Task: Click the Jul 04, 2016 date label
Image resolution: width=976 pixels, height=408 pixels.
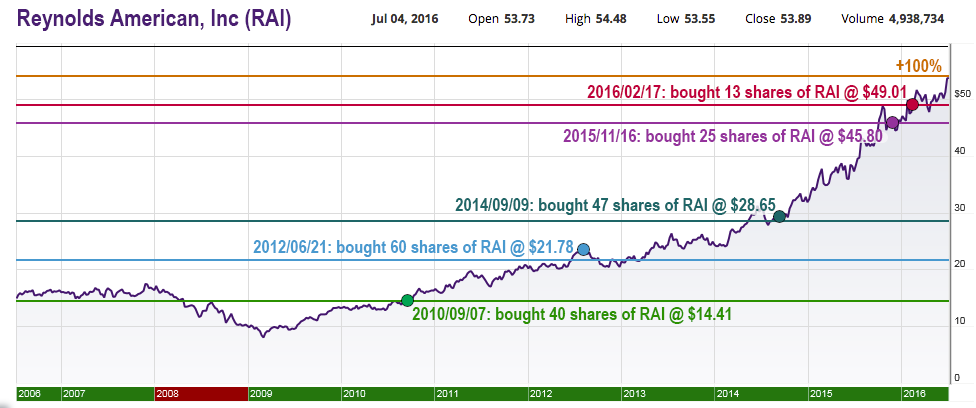Action: 405,19
